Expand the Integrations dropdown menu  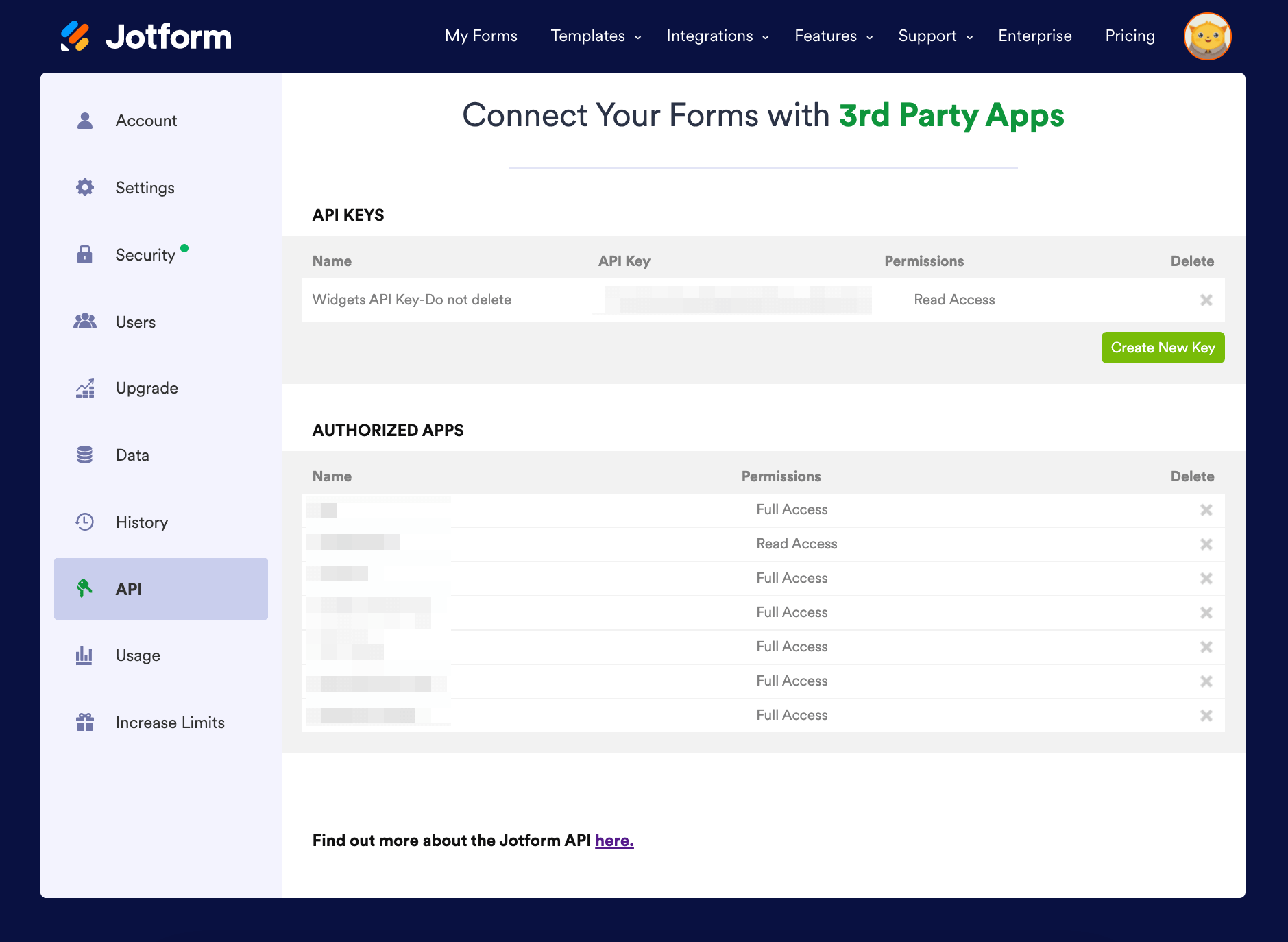(x=717, y=36)
